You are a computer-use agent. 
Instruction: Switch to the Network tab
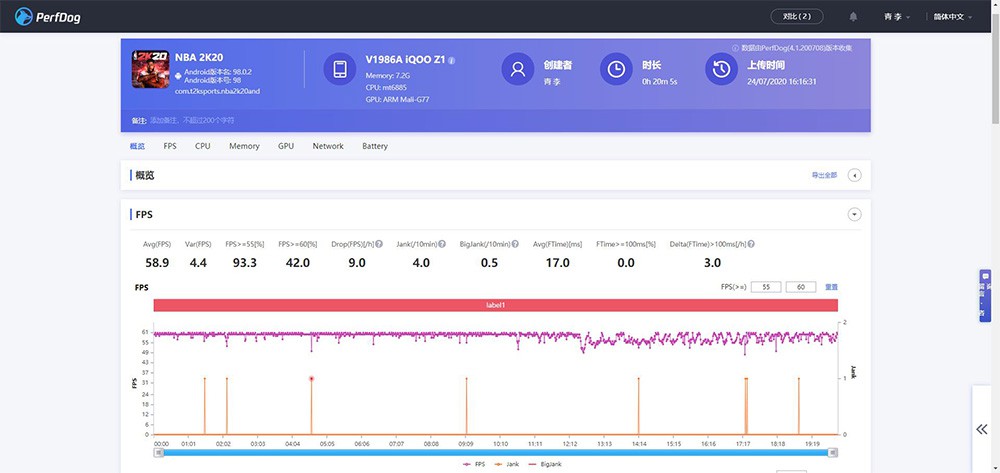point(328,146)
